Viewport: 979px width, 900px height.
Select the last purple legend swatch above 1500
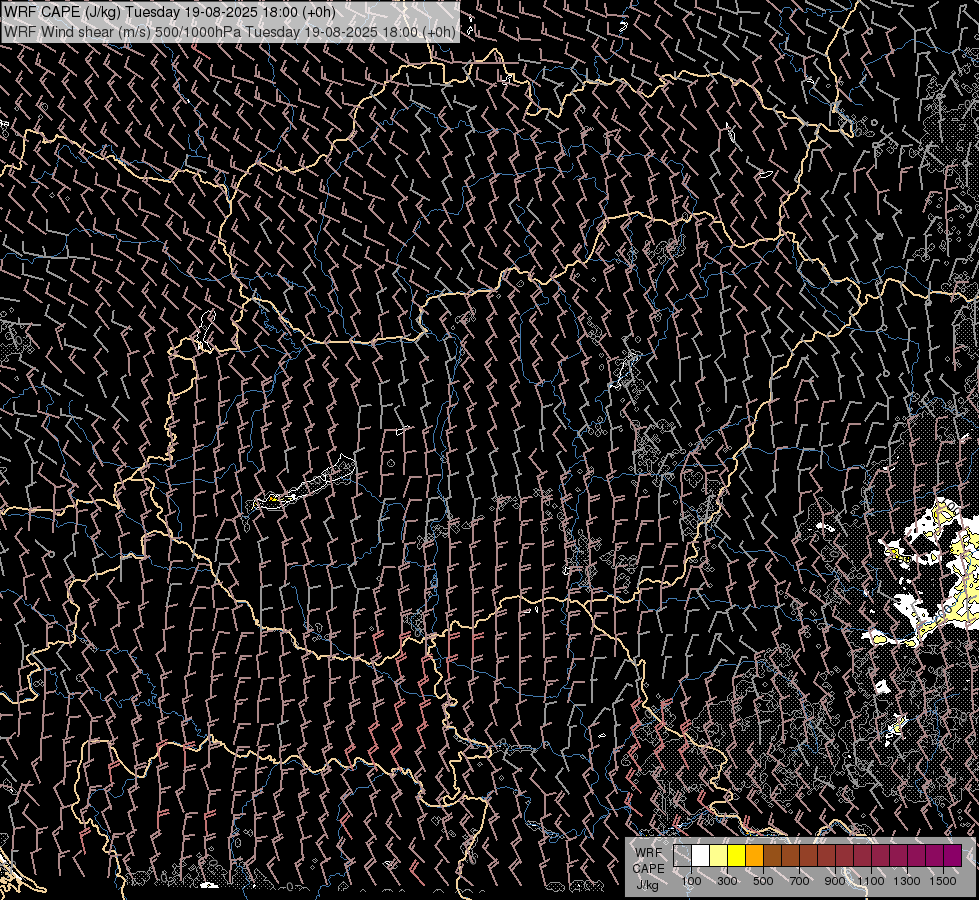(953, 856)
